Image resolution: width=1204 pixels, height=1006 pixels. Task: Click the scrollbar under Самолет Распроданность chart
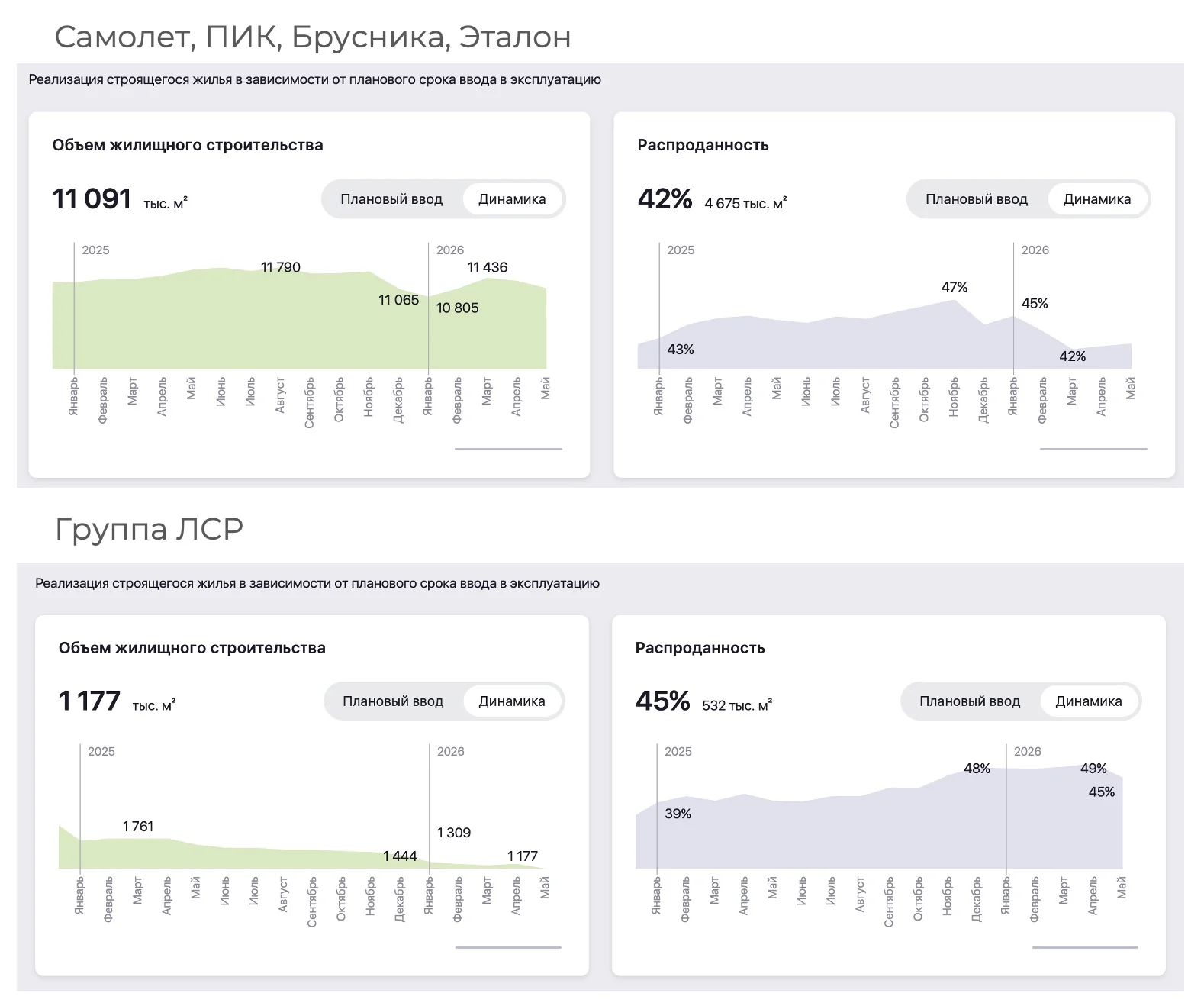point(1093,449)
